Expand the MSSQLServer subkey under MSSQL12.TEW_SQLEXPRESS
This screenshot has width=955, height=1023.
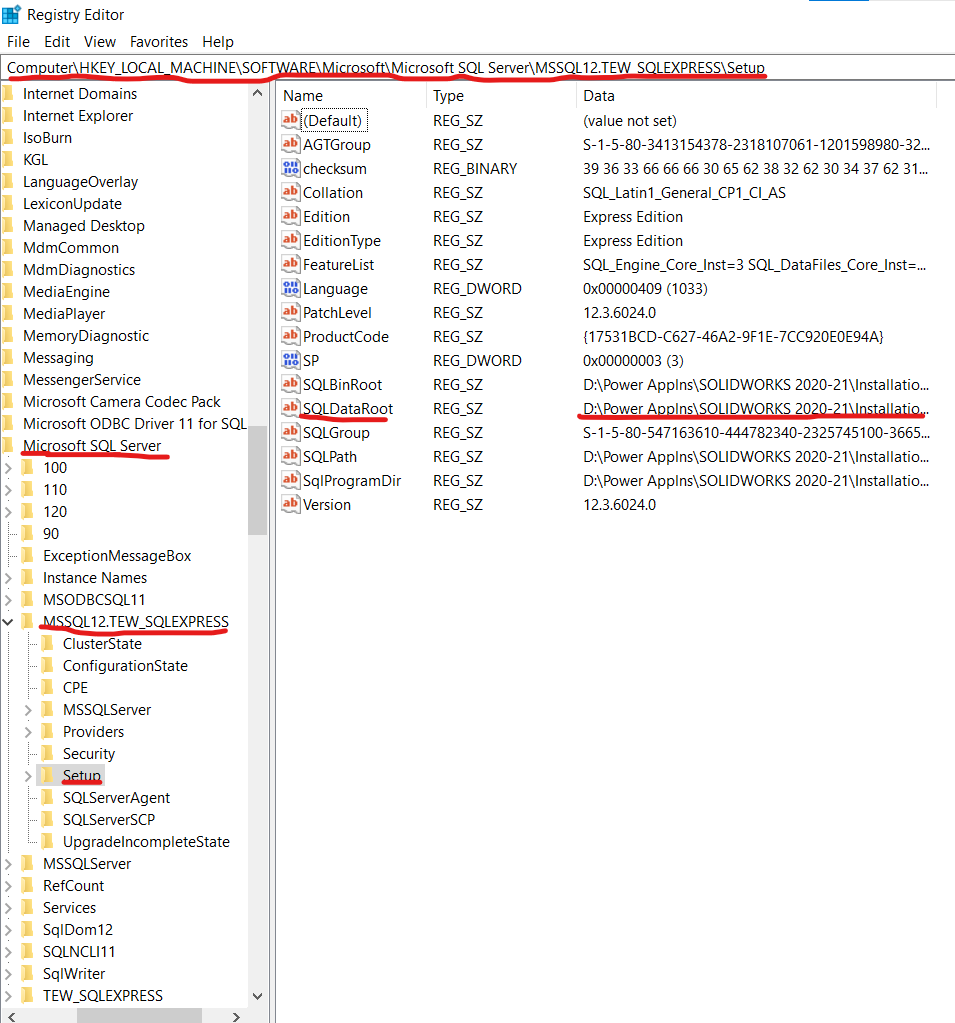point(28,710)
